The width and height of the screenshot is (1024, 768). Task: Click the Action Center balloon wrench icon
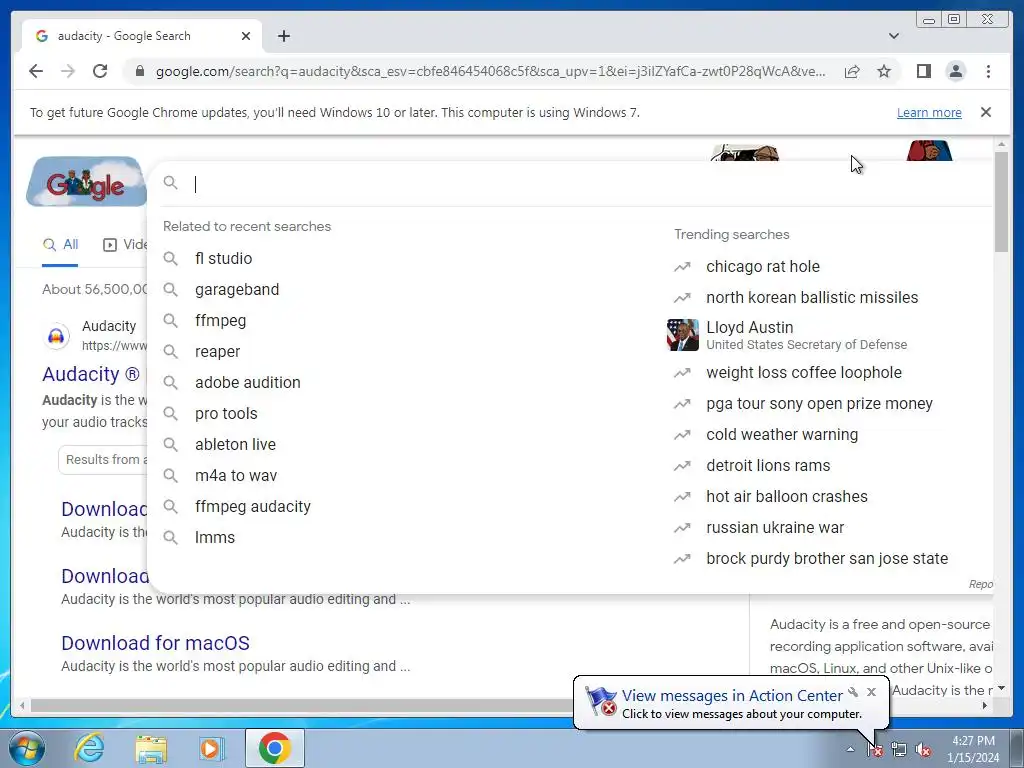click(x=853, y=692)
